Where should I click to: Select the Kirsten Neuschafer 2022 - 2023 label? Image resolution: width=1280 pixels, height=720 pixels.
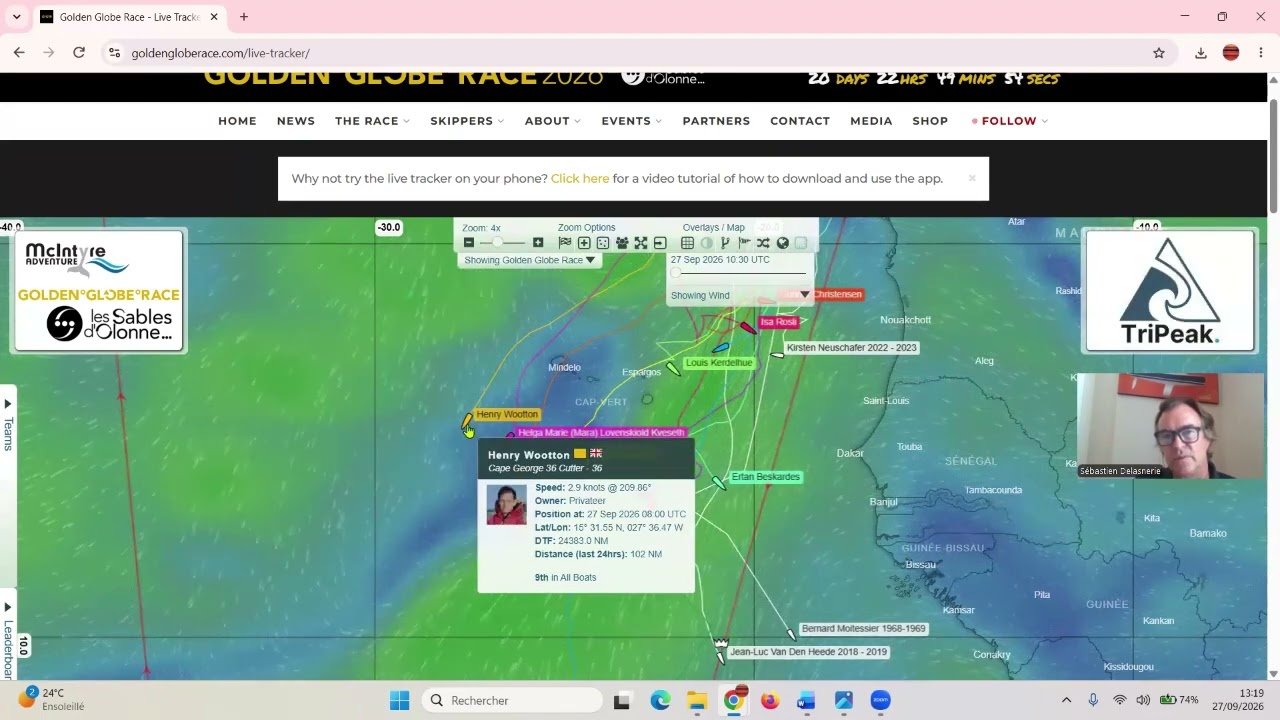pos(851,348)
